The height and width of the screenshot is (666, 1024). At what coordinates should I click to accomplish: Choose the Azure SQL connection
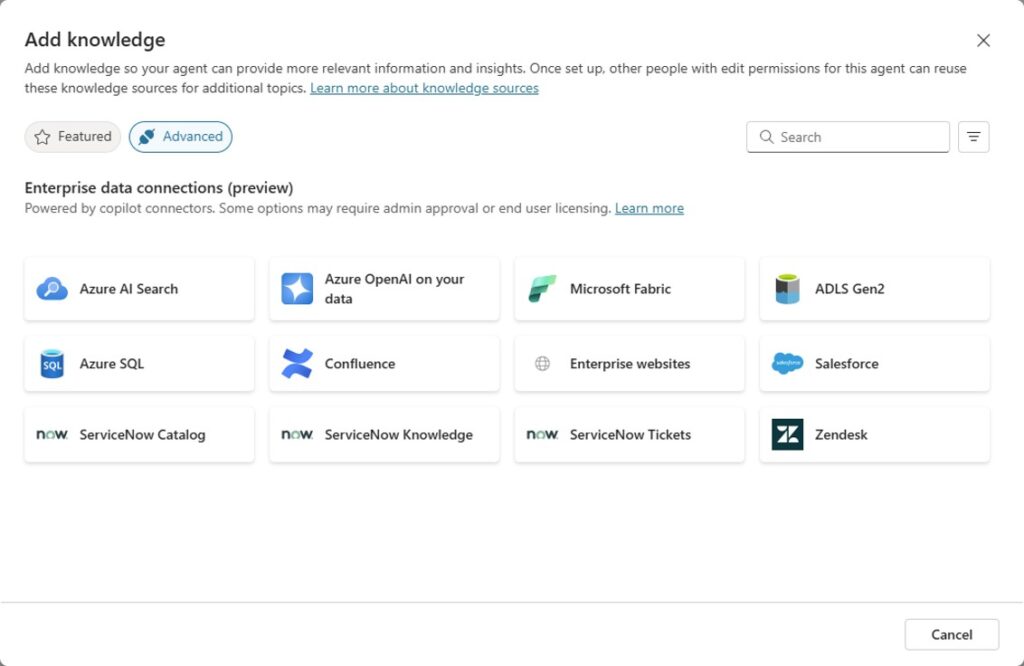(138, 363)
